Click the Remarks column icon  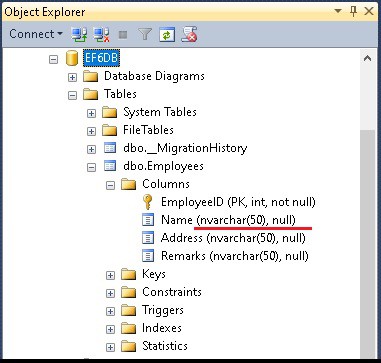(148, 256)
